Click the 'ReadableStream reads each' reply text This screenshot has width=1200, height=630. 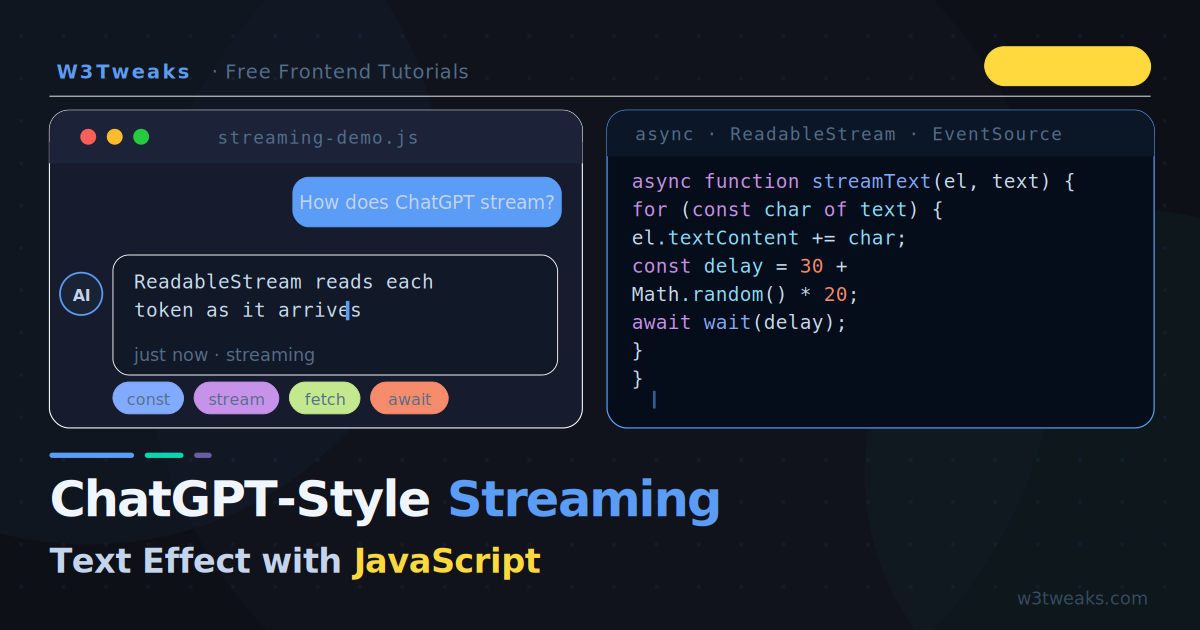click(x=283, y=282)
